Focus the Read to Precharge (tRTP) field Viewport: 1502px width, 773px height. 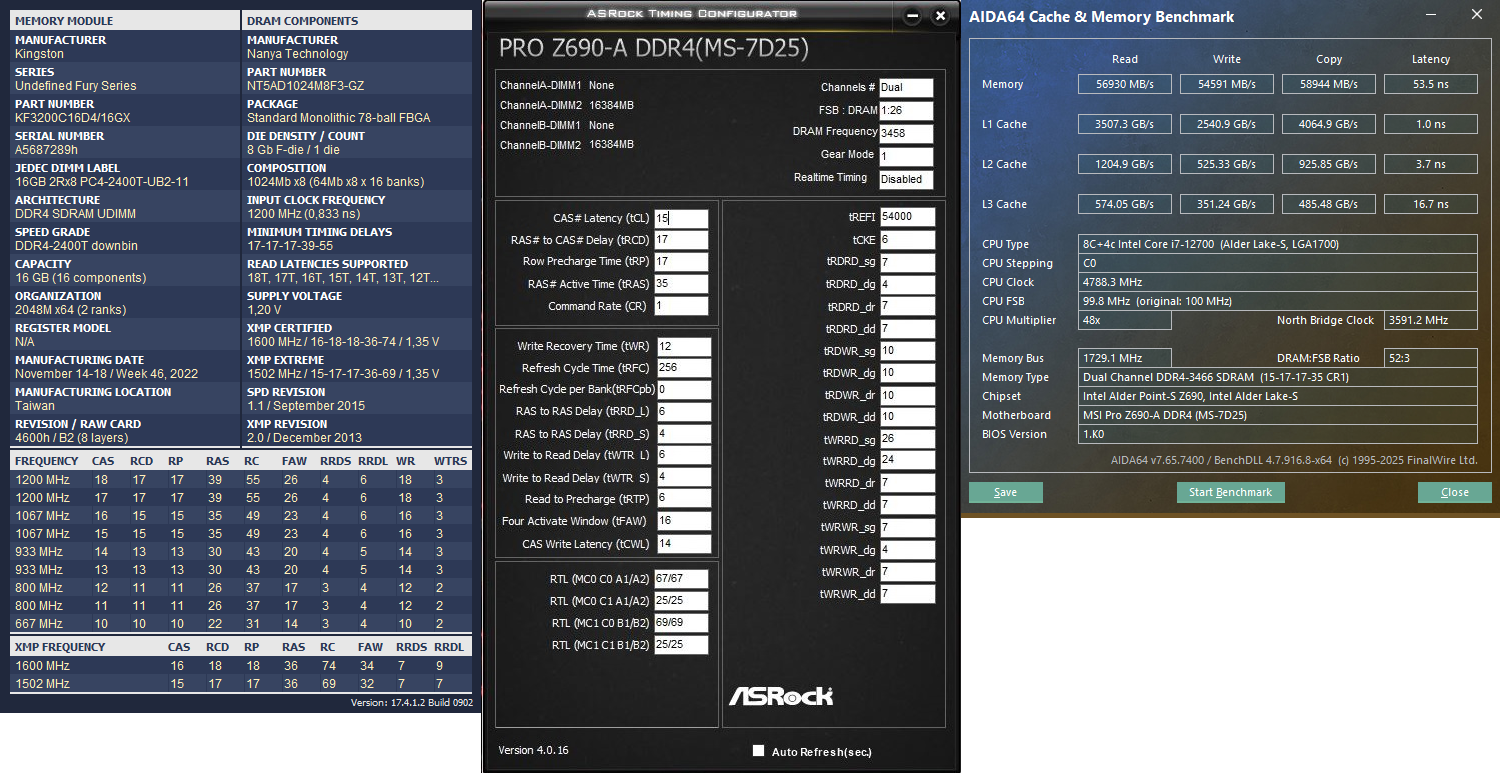coord(684,499)
